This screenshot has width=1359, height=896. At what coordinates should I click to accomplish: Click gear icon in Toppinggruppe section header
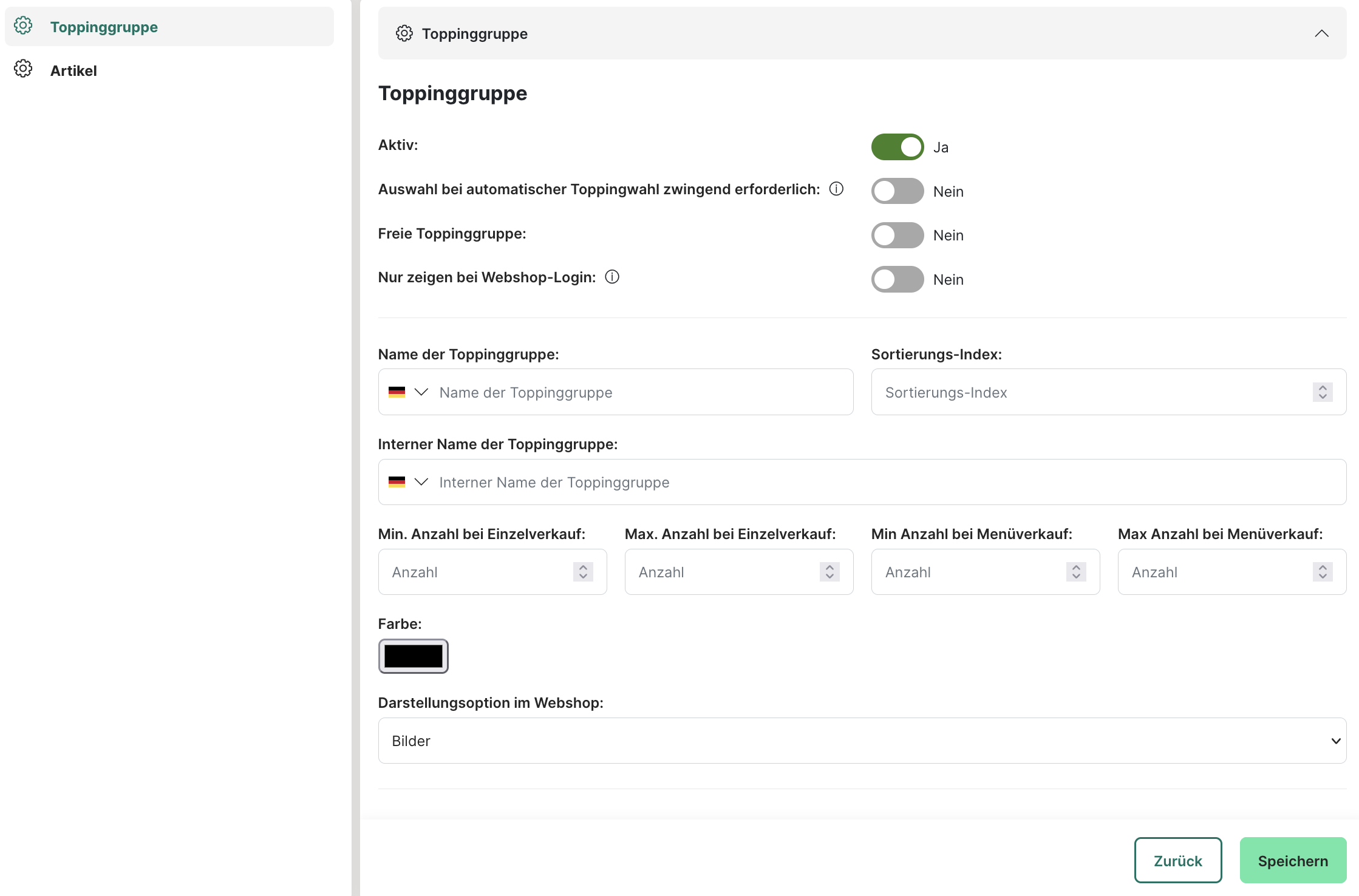coord(404,33)
